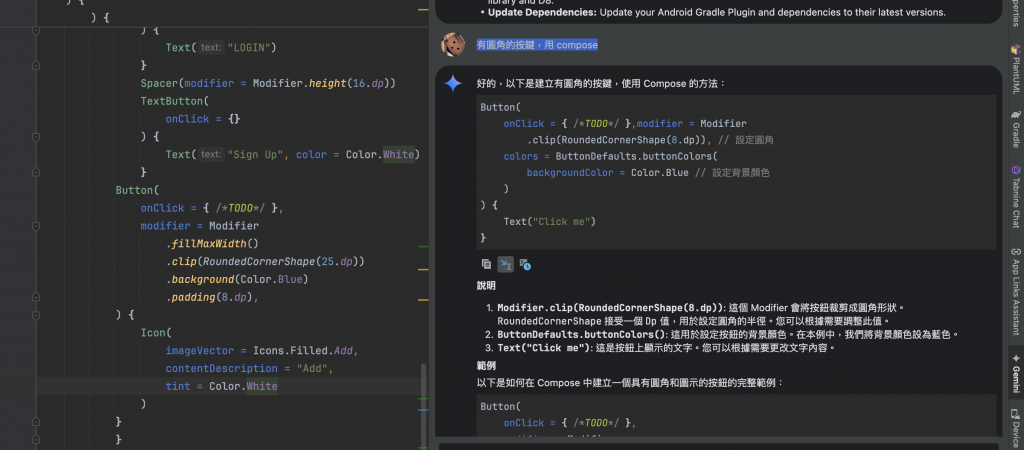
Task: Click the user avatar in chat
Action: (x=453, y=45)
